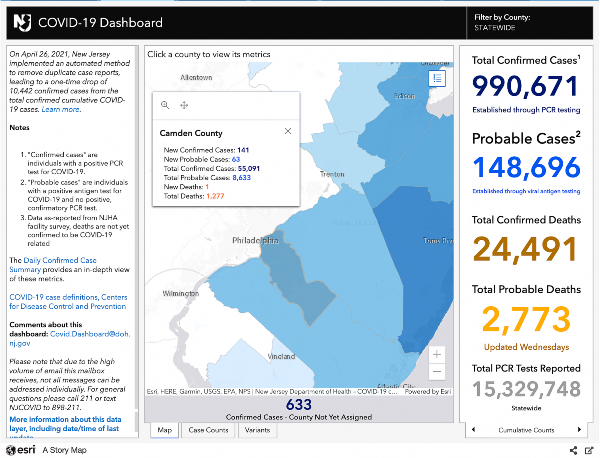Click the Vineland map label
The height and width of the screenshot is (458, 600).
tap(281, 356)
